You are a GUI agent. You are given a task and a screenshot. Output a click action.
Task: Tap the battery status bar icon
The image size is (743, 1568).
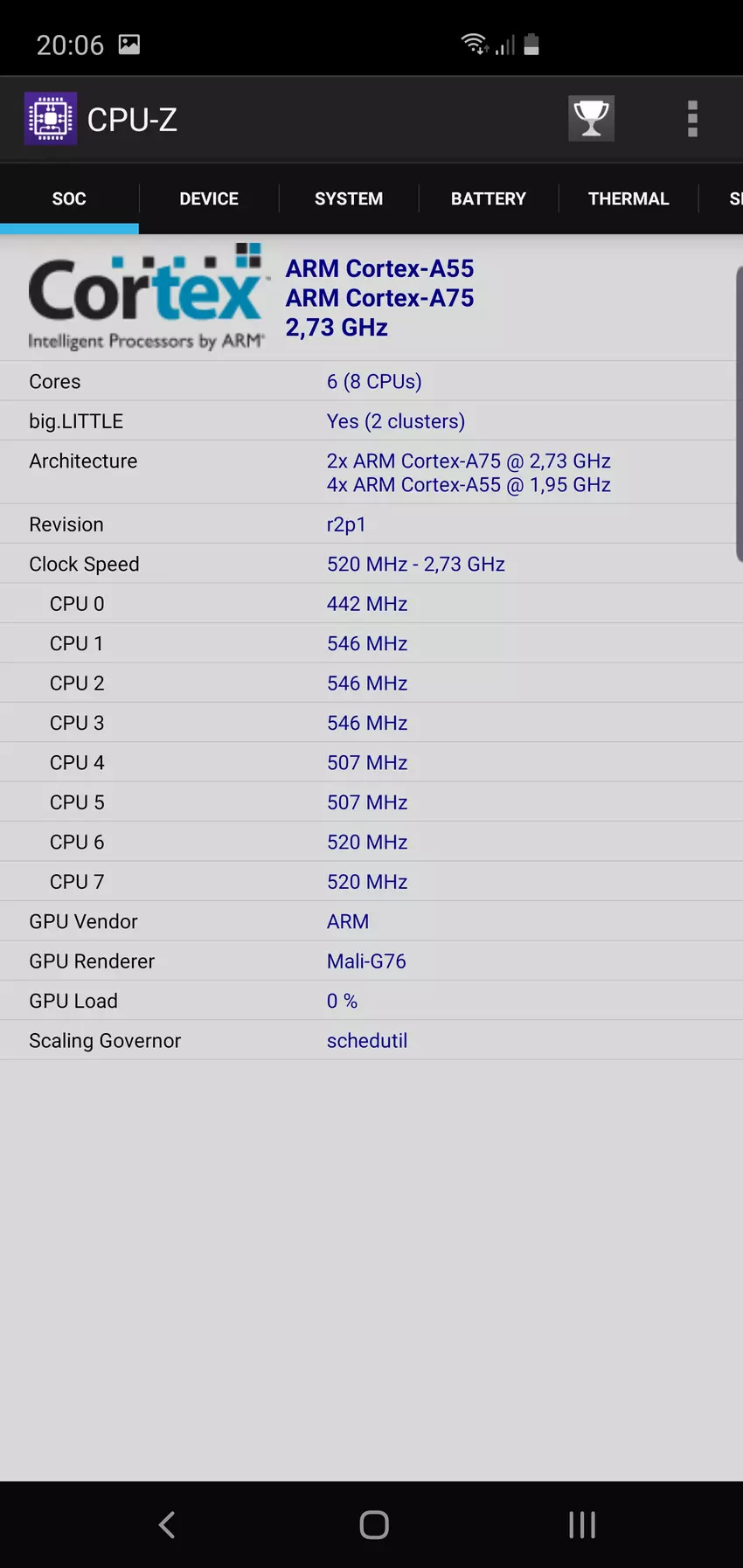pyautogui.click(x=531, y=45)
